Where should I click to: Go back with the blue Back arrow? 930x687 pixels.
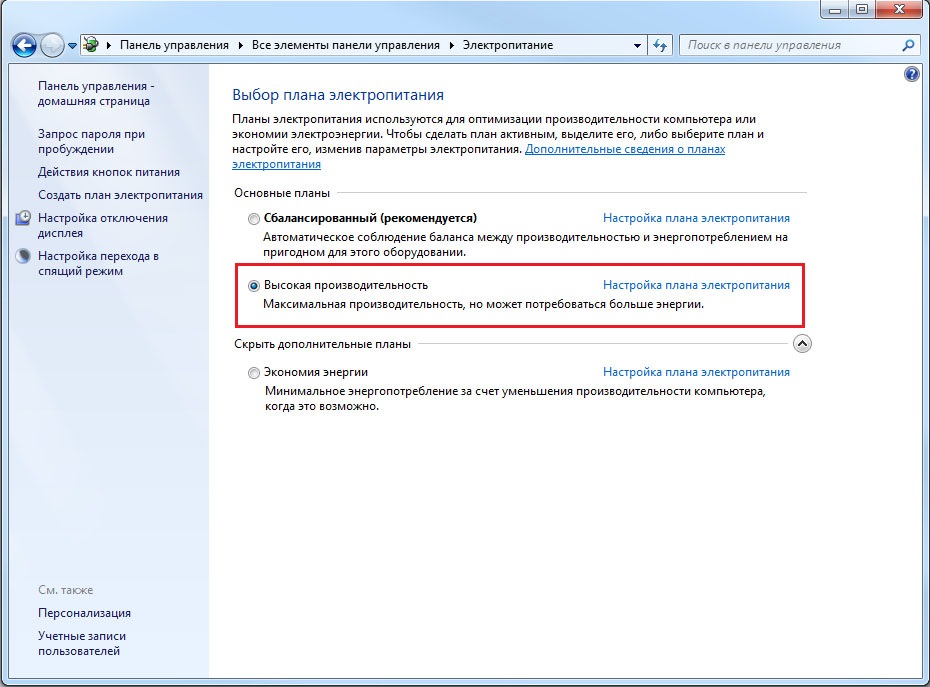click(24, 45)
